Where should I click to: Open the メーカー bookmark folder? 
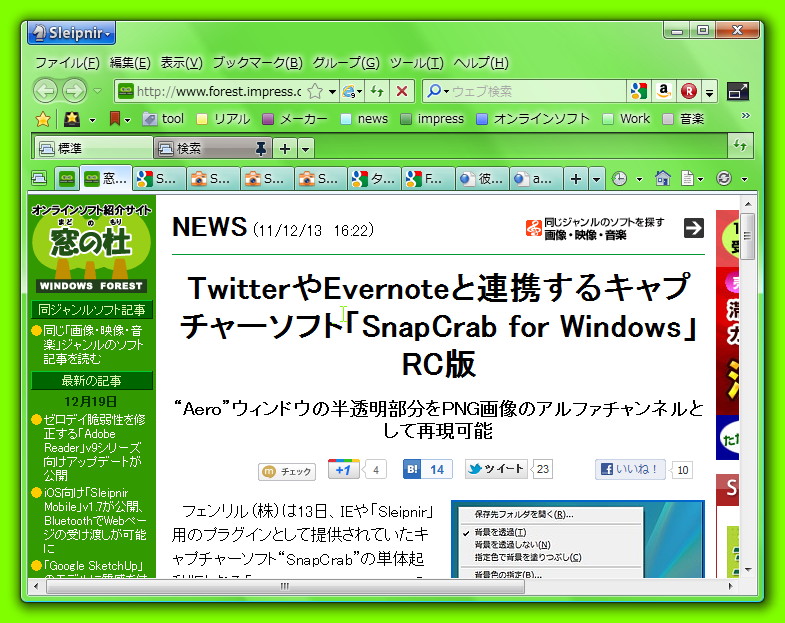coord(294,119)
